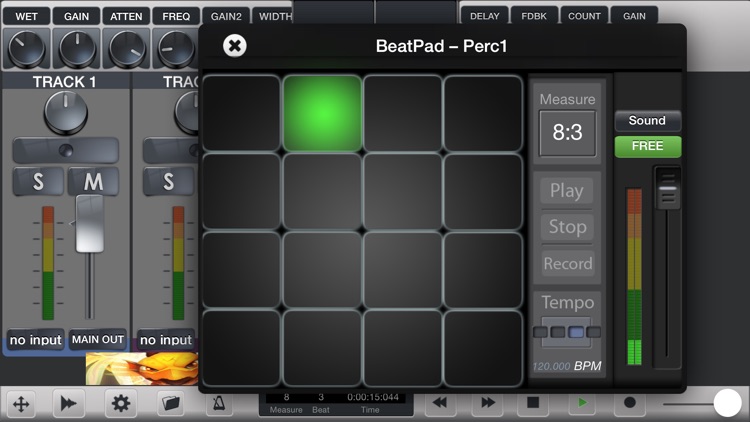The width and height of the screenshot is (750, 422).
Task: Switch to the GAIN2 tab
Action: click(226, 16)
